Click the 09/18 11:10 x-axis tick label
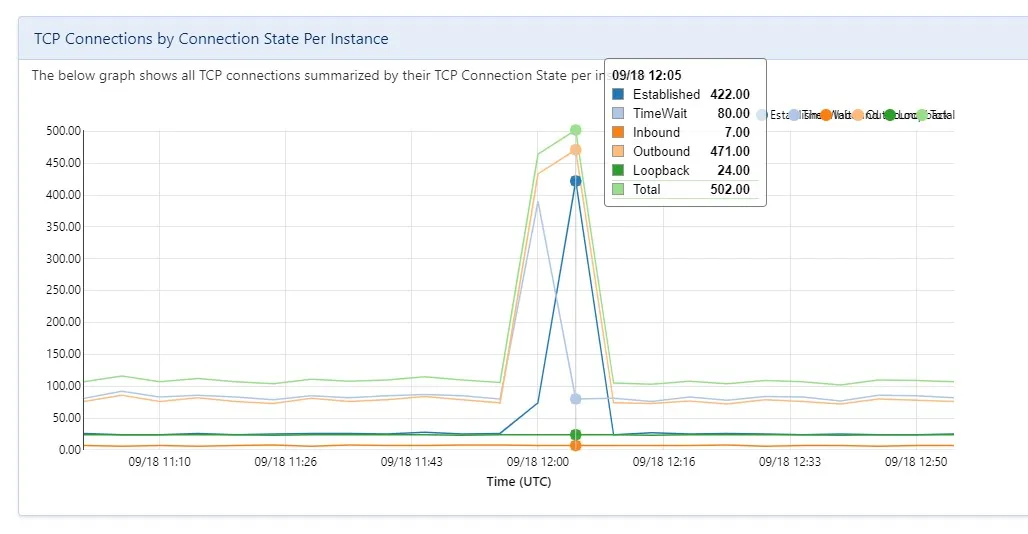 [159, 462]
